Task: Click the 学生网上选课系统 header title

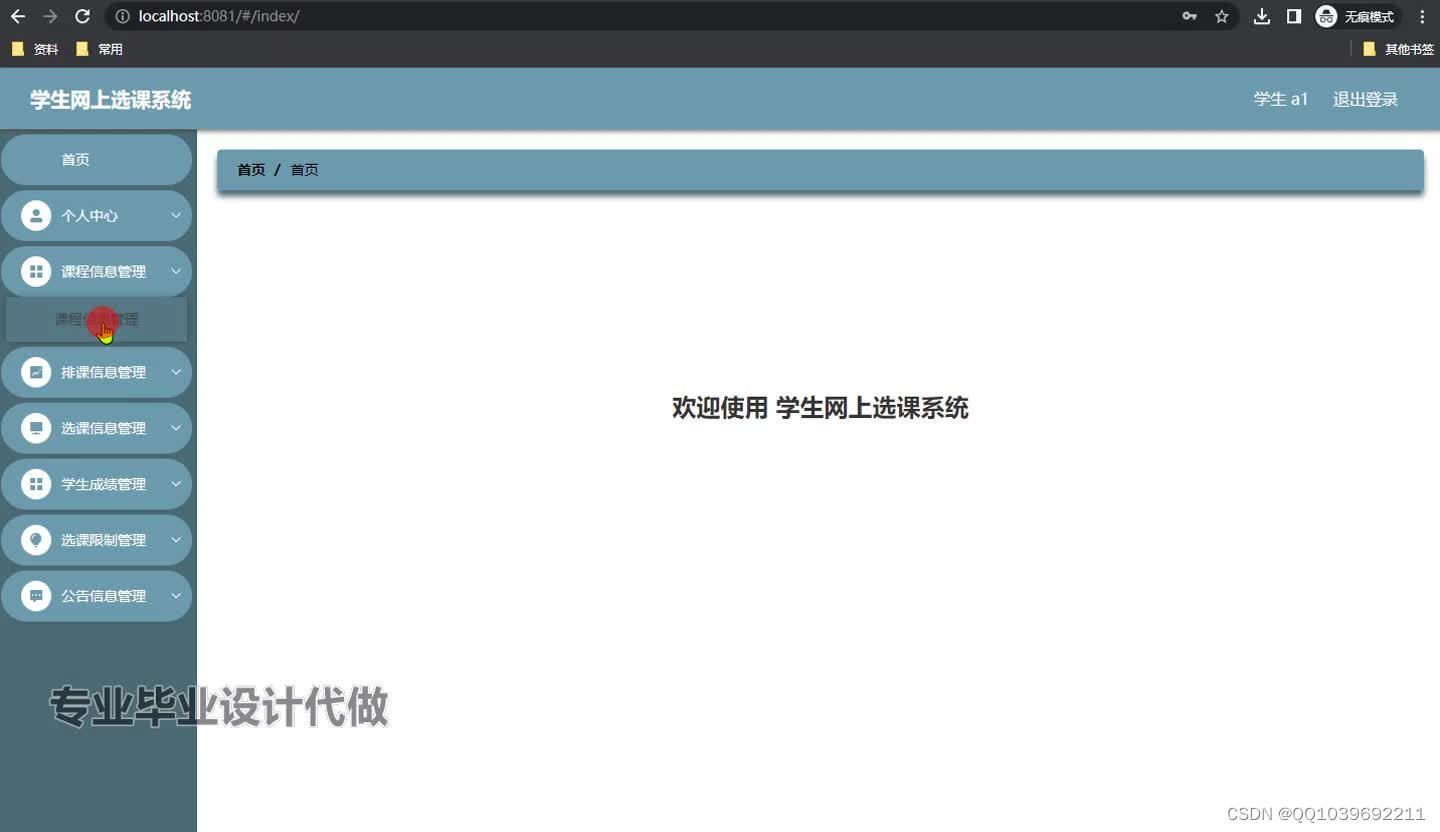Action: [110, 100]
